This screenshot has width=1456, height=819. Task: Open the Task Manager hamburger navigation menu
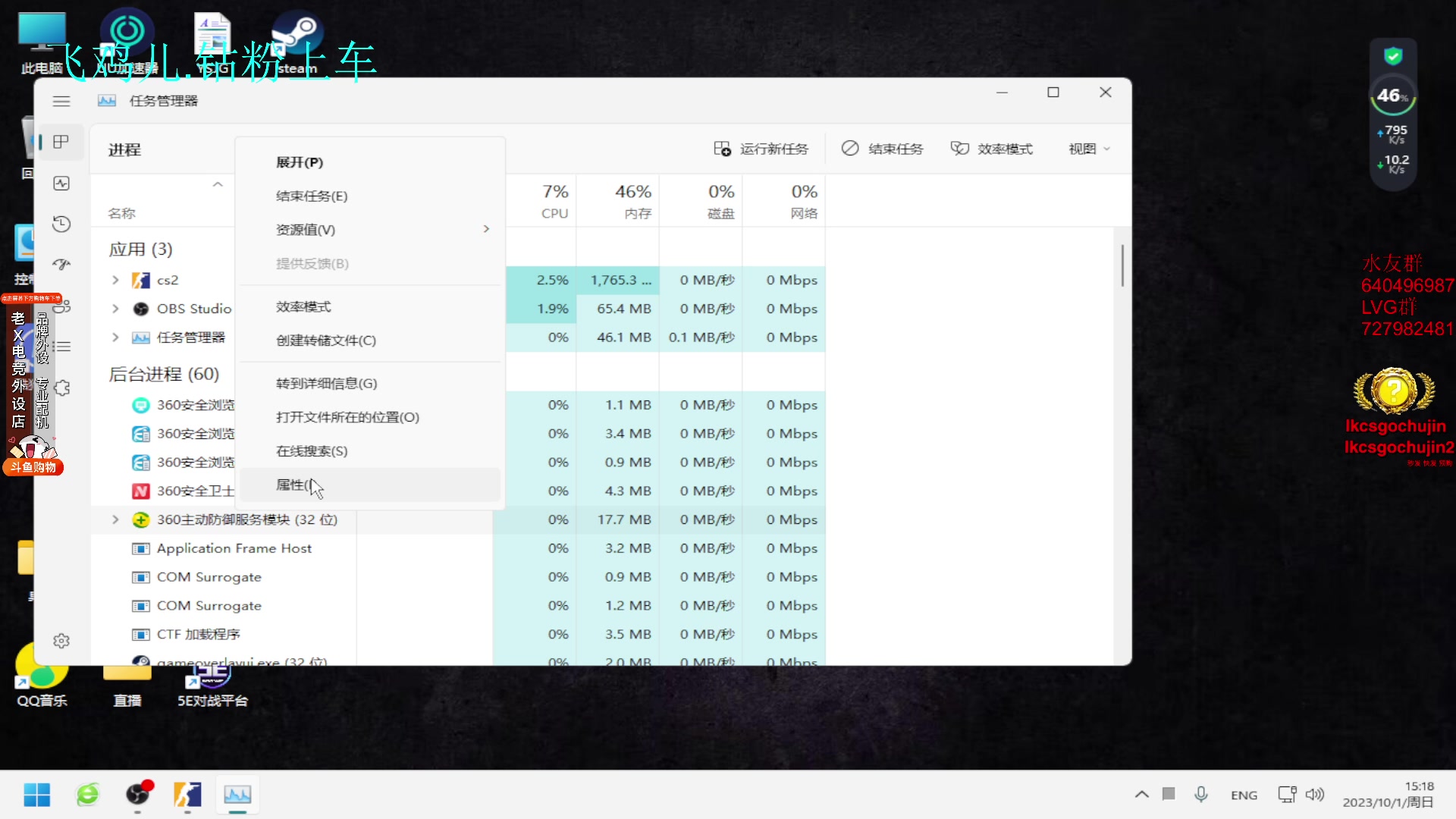point(61,101)
